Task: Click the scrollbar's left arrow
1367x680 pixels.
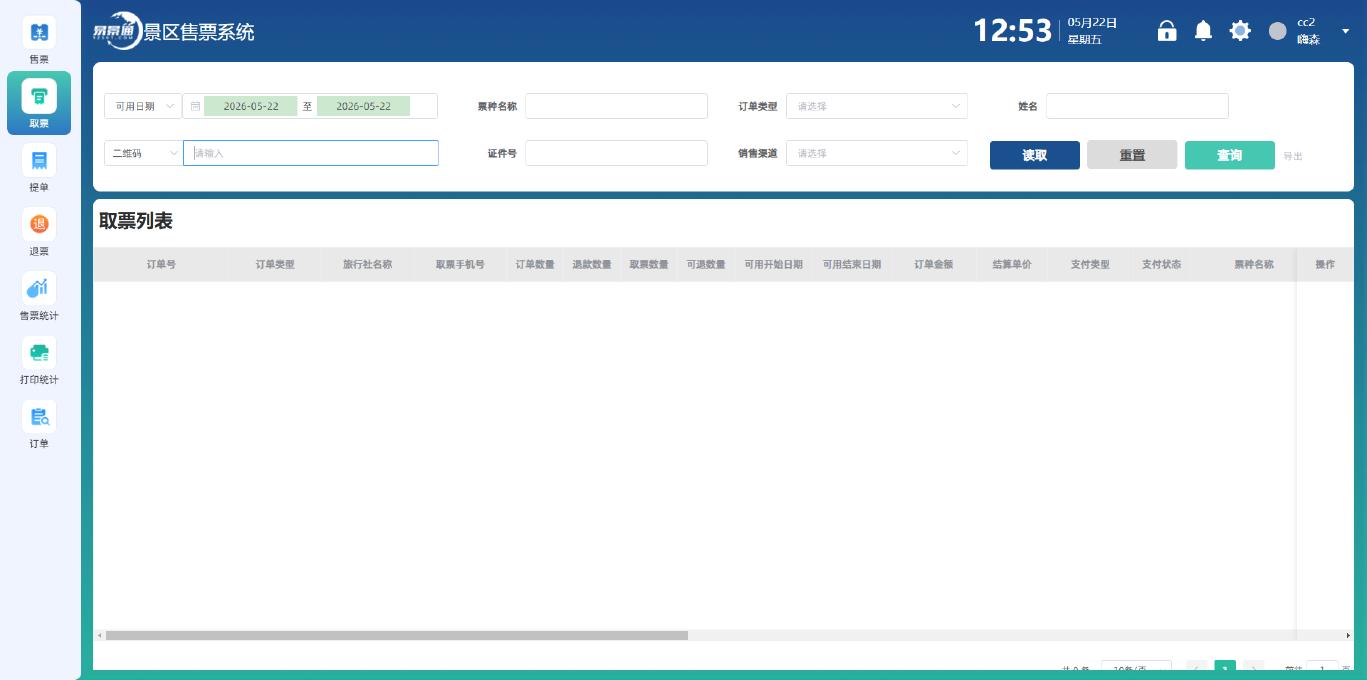Action: pos(98,635)
